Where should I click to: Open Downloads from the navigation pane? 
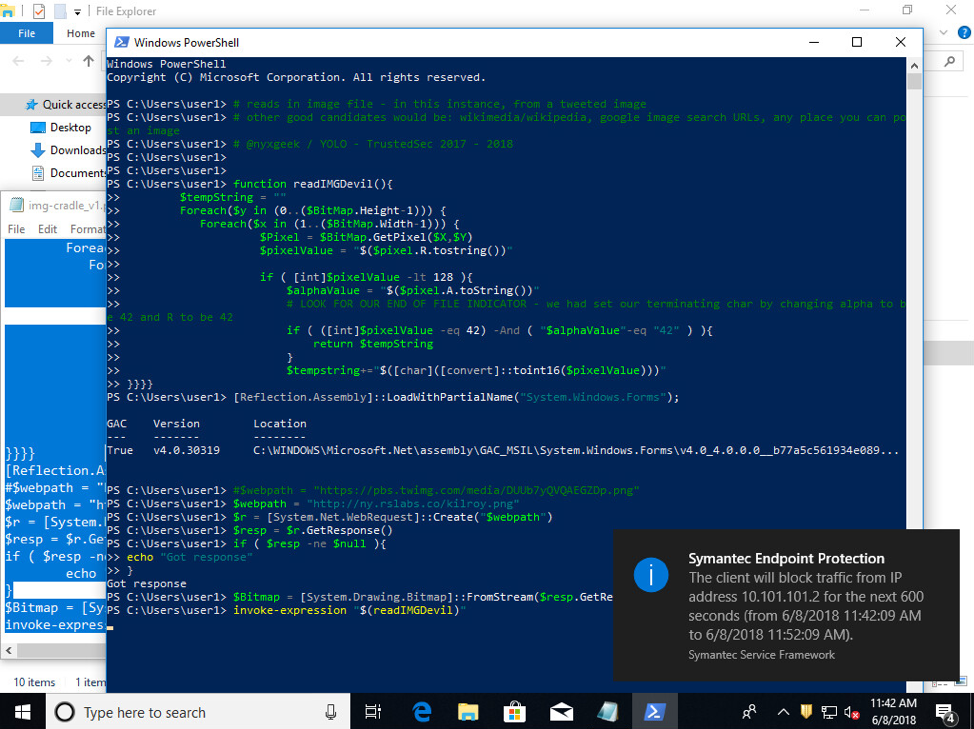click(68, 150)
